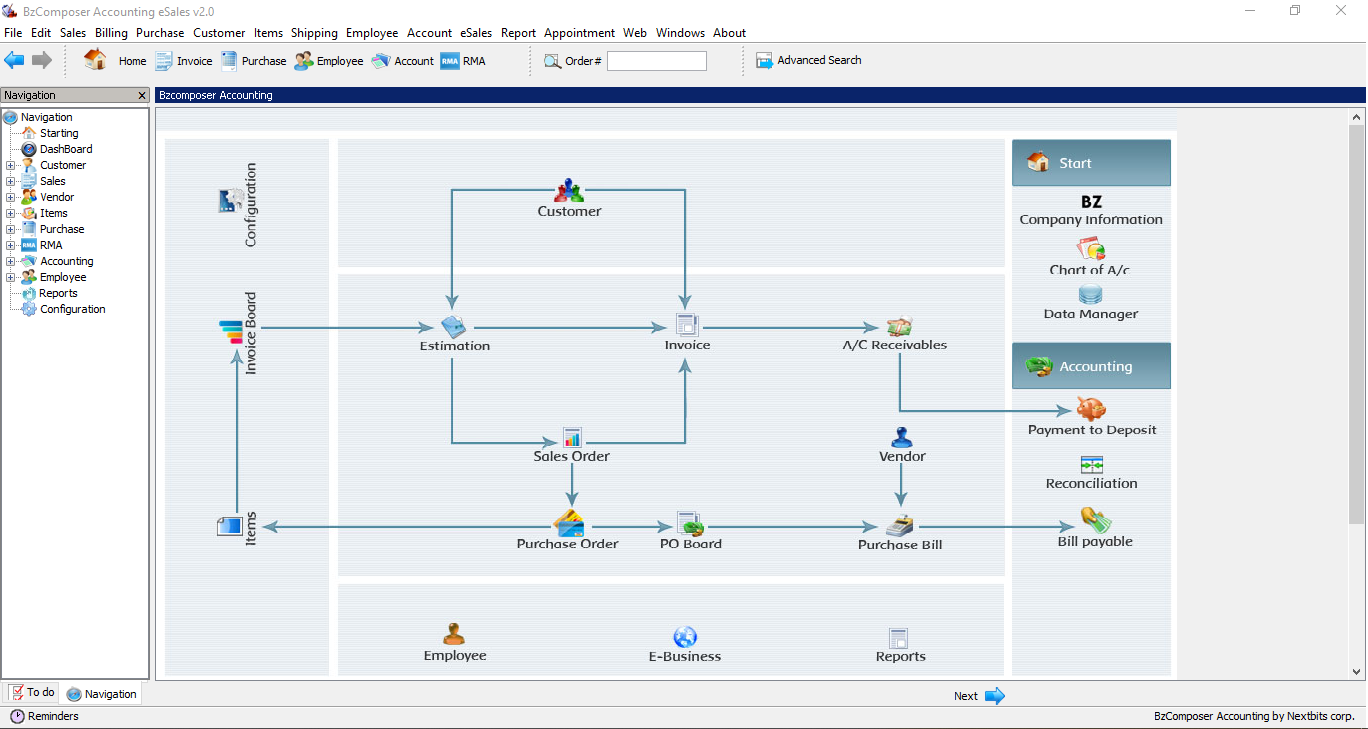The height and width of the screenshot is (729, 1368).
Task: Open the Configuration icon in flowchart
Action: click(231, 201)
